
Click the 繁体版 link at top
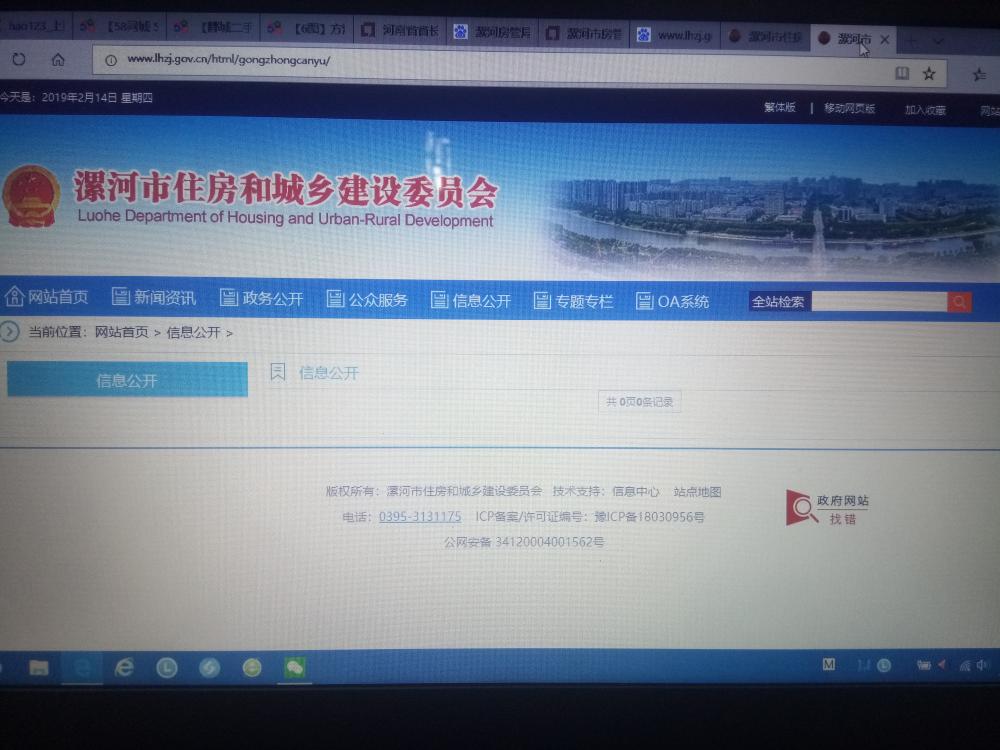(x=779, y=108)
